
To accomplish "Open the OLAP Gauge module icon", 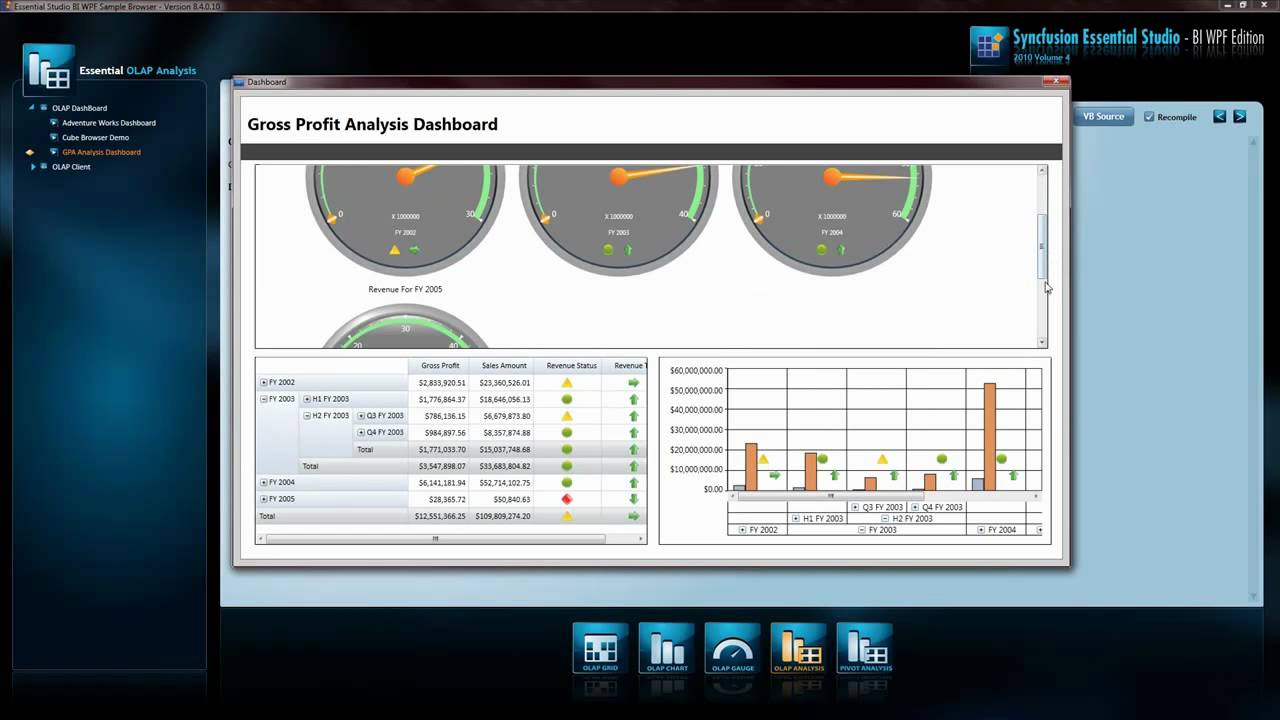I will coord(732,648).
